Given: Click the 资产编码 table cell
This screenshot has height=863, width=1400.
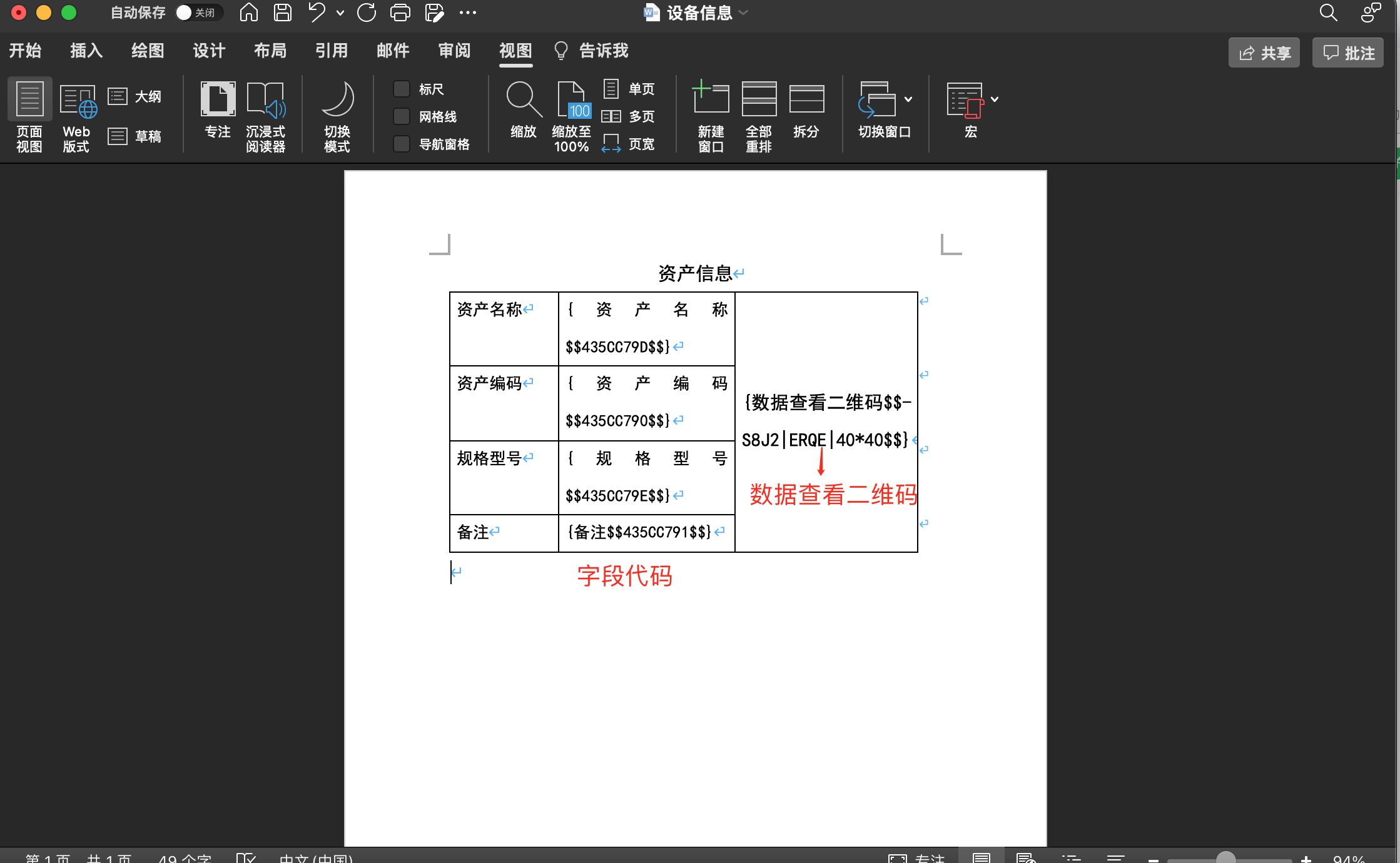Looking at the screenshot, I should [504, 403].
